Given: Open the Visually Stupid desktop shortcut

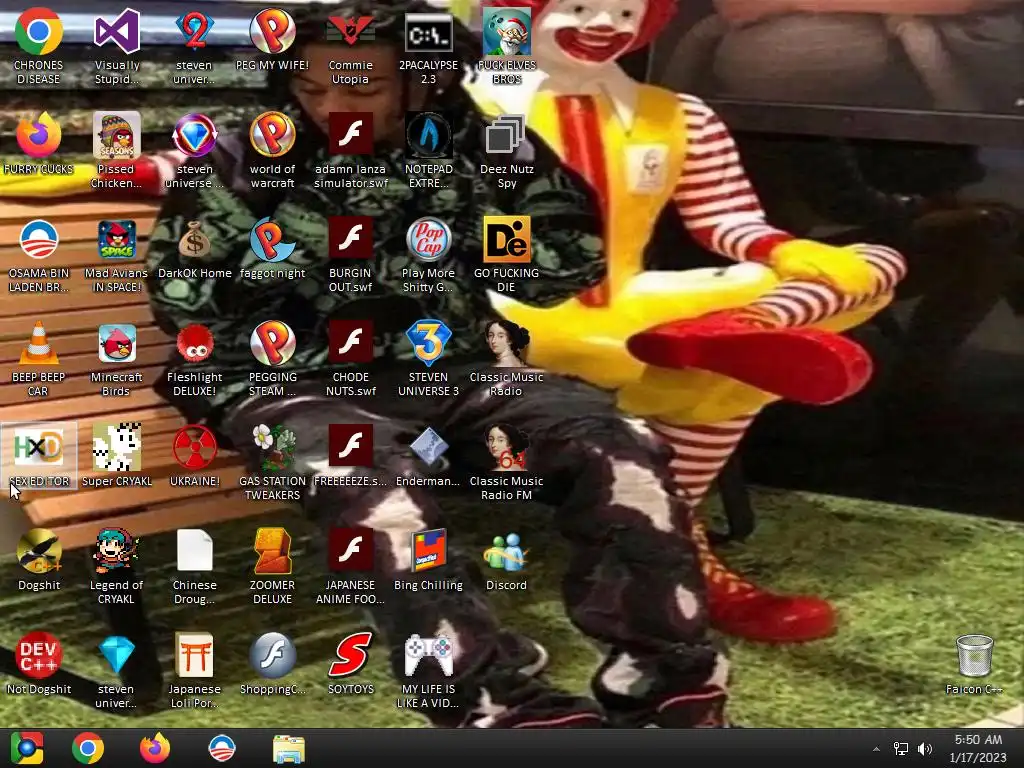Looking at the screenshot, I should tap(117, 31).
